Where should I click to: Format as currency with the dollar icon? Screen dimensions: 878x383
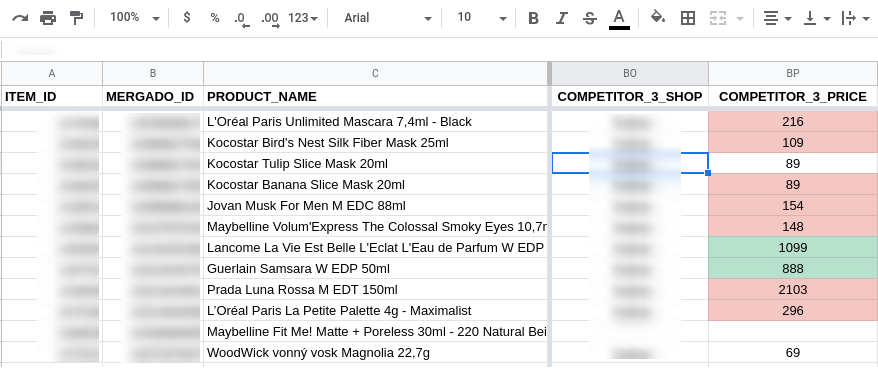187,18
